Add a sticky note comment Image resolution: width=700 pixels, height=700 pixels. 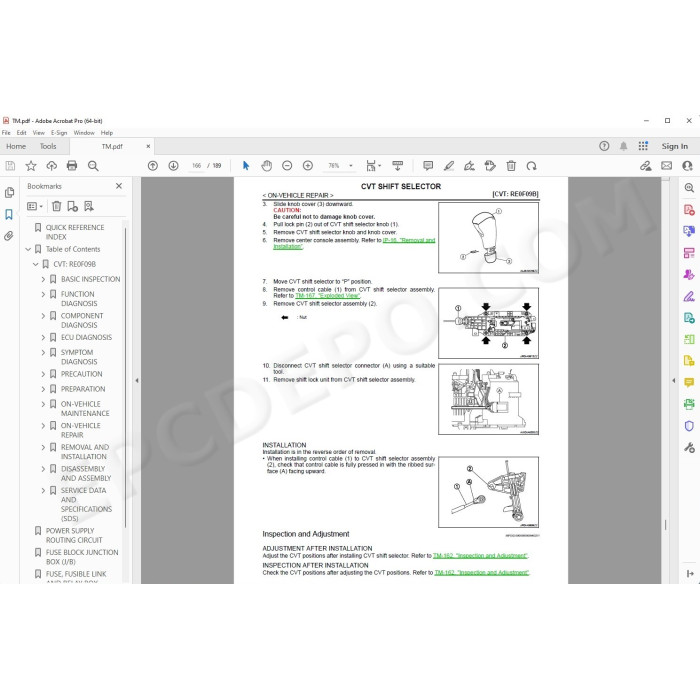coord(428,166)
